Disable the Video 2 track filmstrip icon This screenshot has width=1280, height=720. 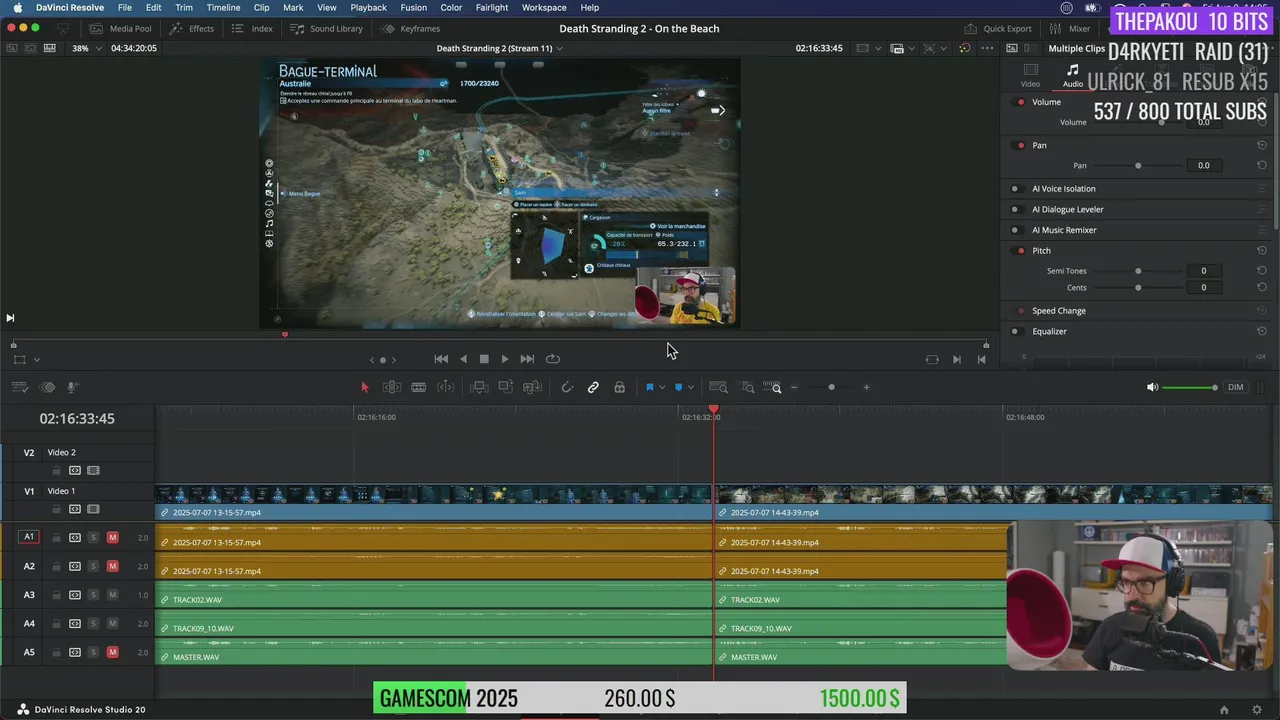(x=93, y=470)
